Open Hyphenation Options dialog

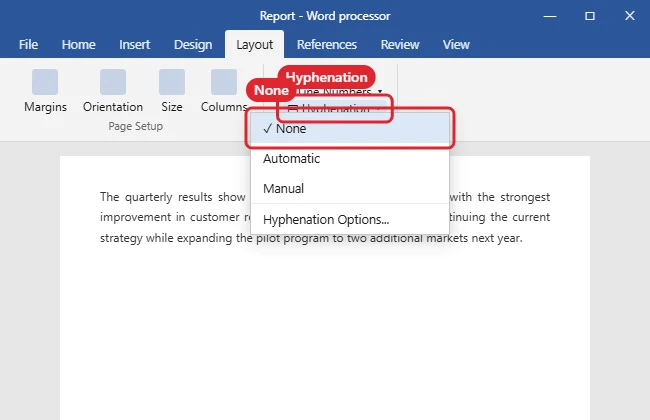coord(350,219)
